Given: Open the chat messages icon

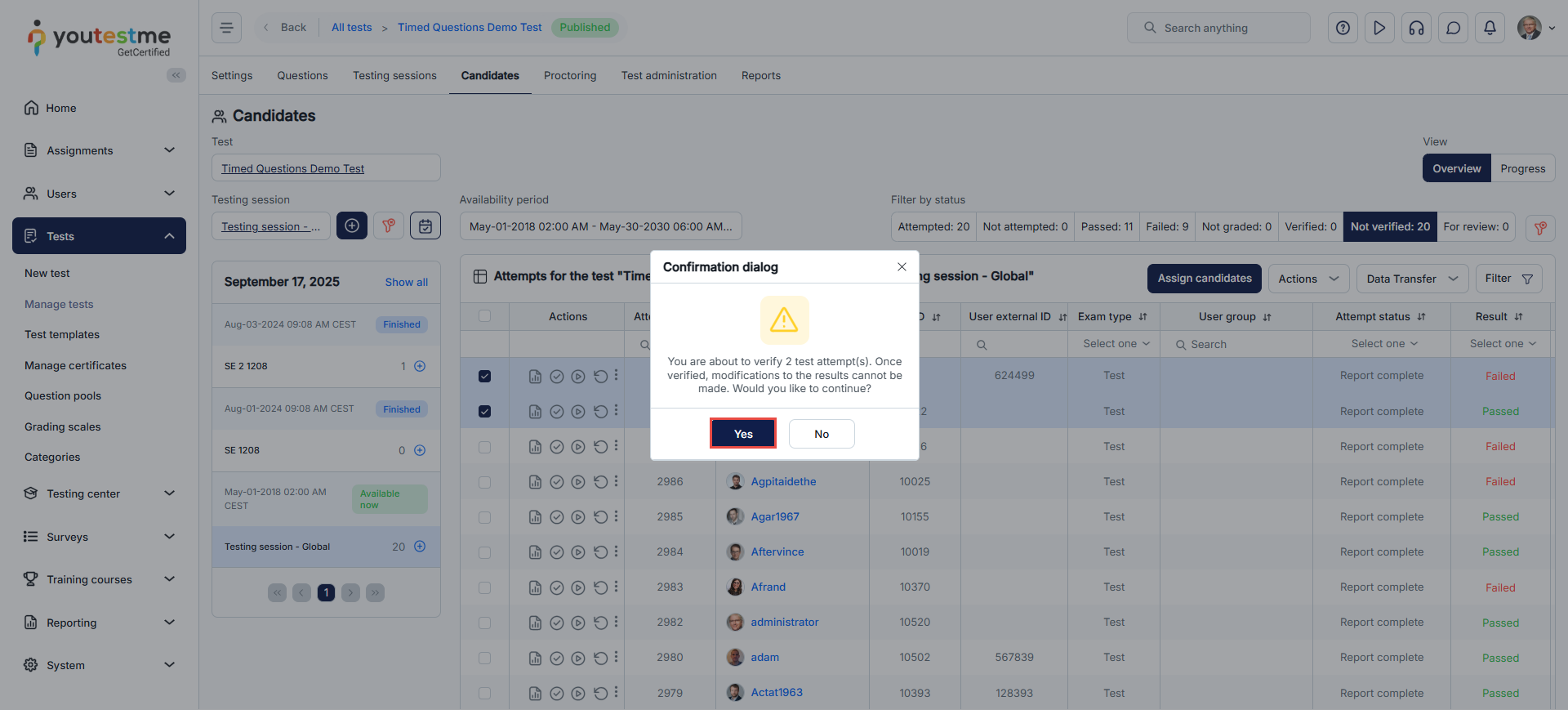Looking at the screenshot, I should pyautogui.click(x=1453, y=28).
